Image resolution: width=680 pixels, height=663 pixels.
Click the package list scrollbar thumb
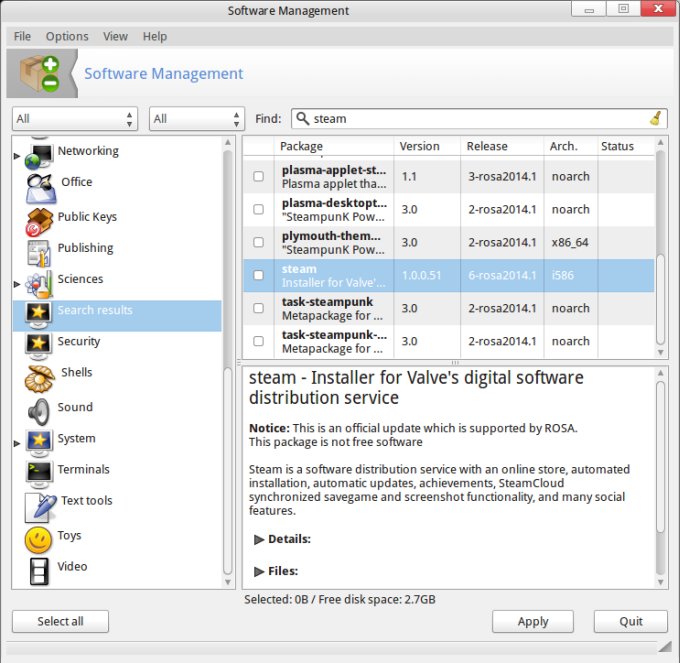(660, 299)
